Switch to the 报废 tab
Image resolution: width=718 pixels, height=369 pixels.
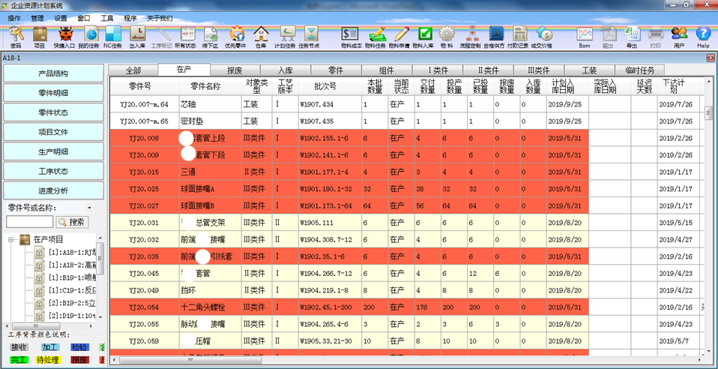pos(235,71)
